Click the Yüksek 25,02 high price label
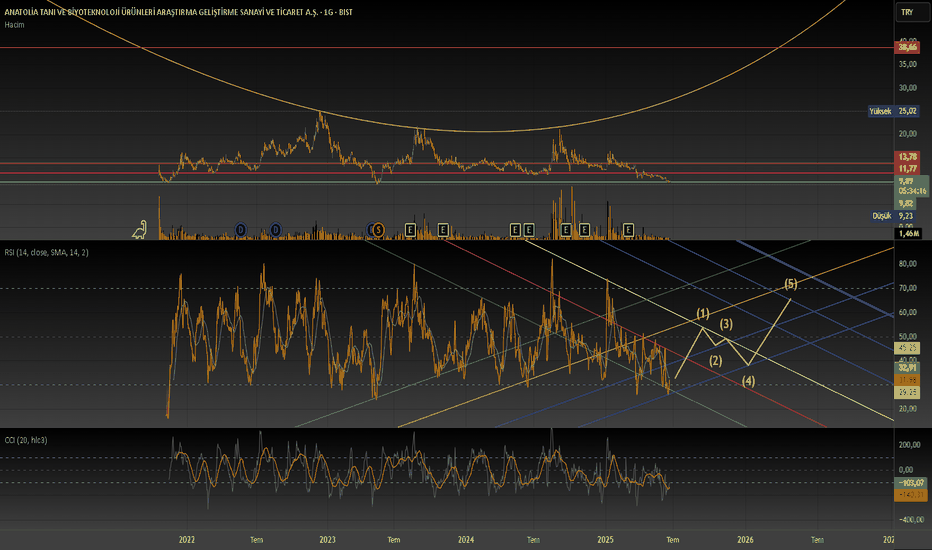932x550 pixels. 893,111
